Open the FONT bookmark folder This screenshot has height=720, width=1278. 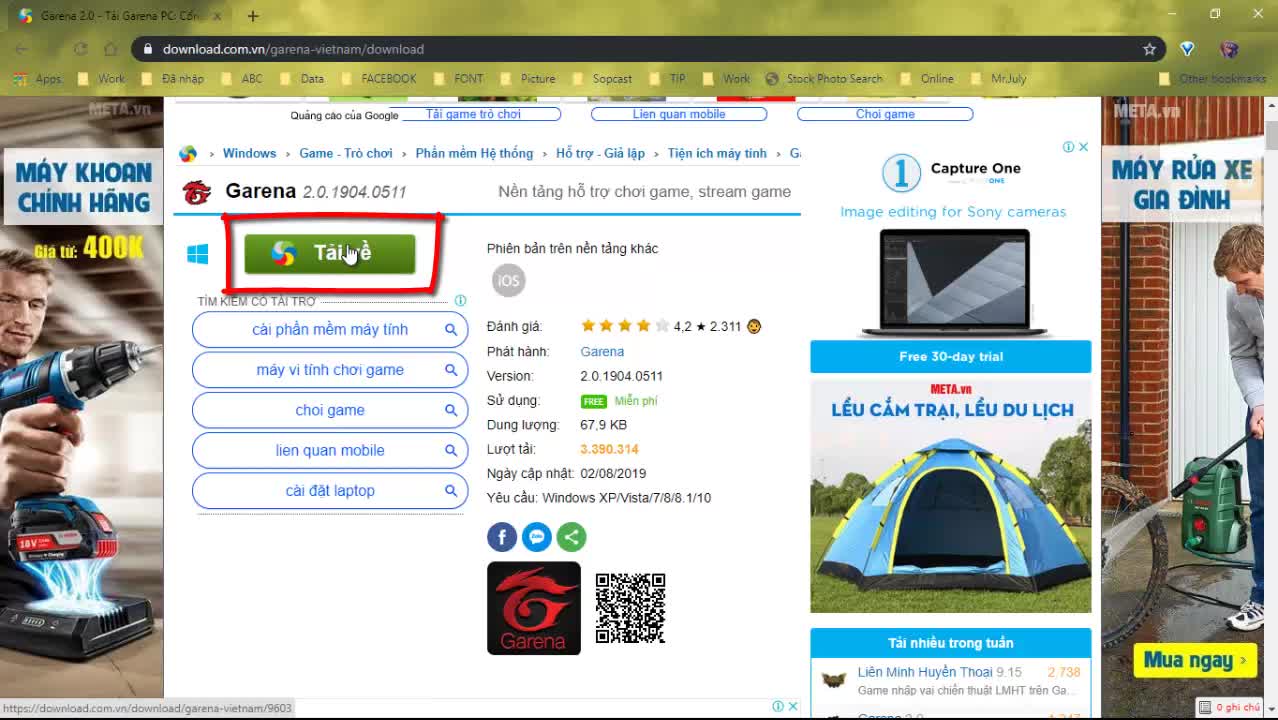point(458,79)
